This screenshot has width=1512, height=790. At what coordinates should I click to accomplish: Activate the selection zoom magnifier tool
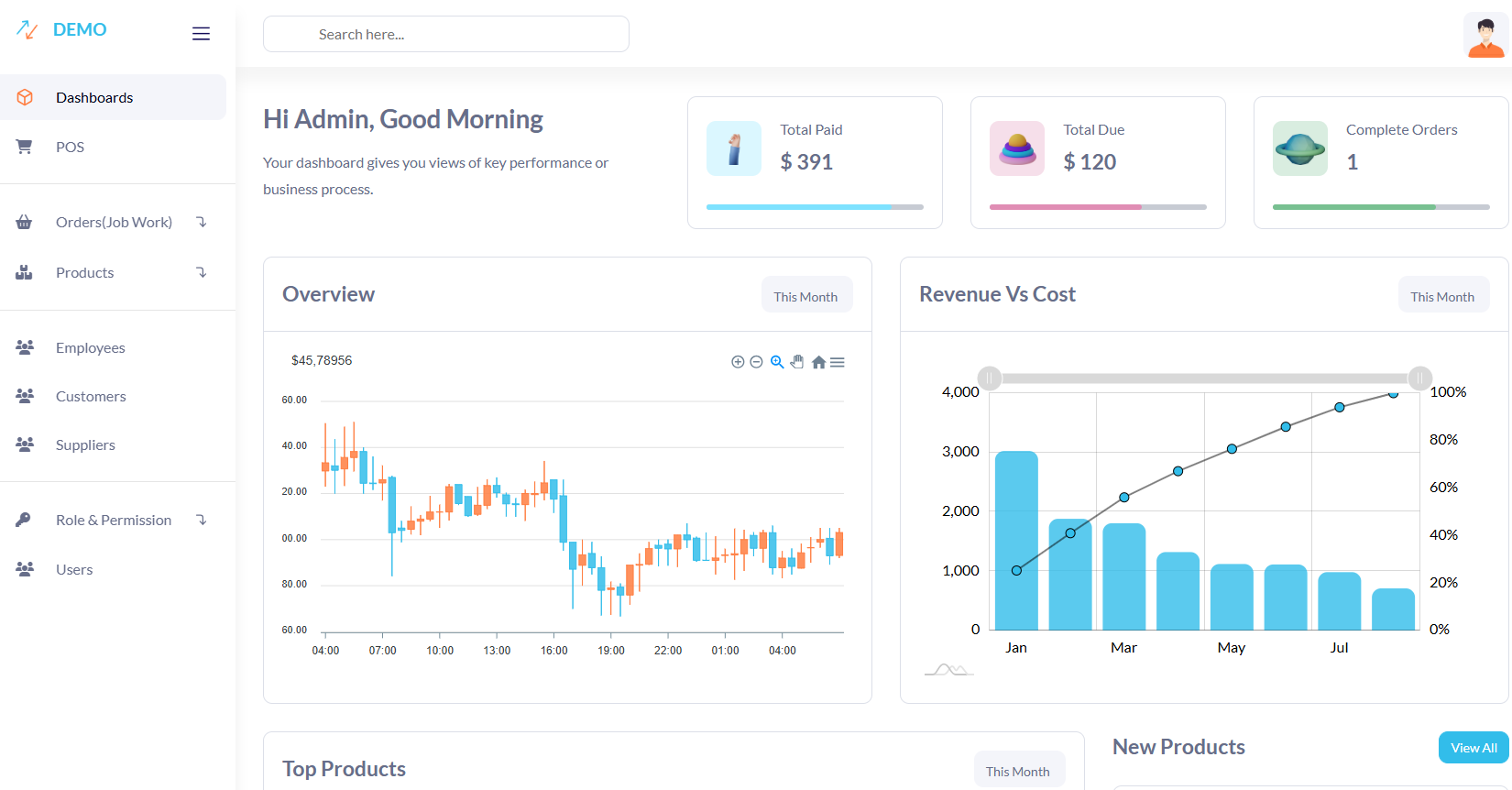pos(777,362)
